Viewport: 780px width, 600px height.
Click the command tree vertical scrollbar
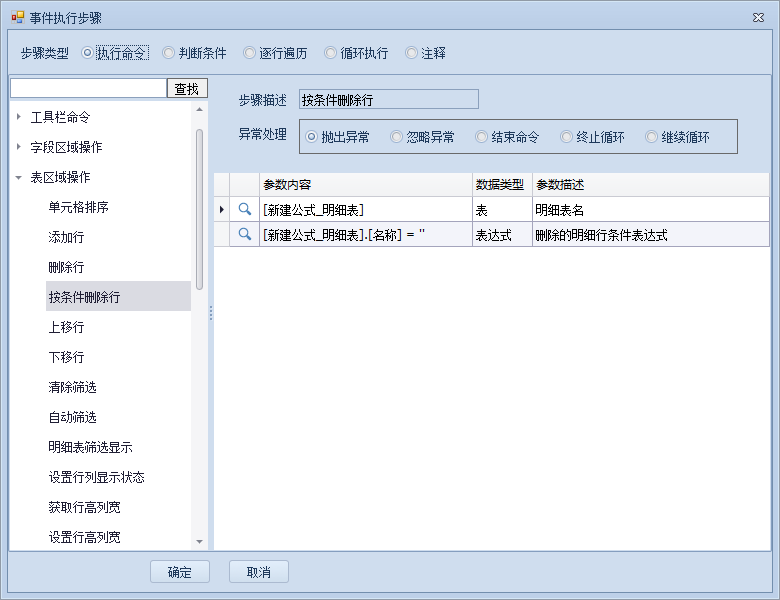(x=200, y=210)
